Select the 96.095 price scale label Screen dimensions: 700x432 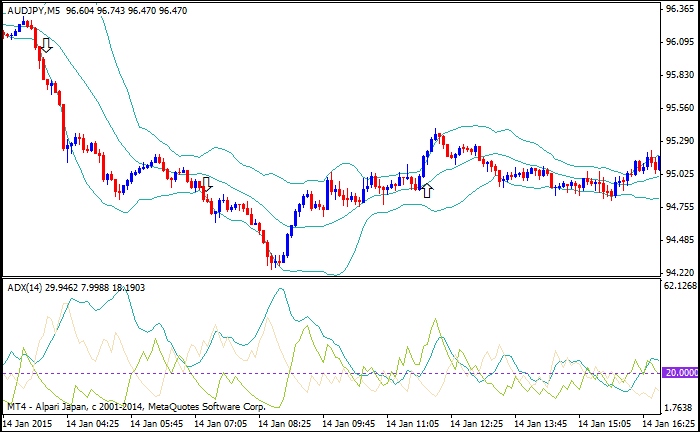679,42
